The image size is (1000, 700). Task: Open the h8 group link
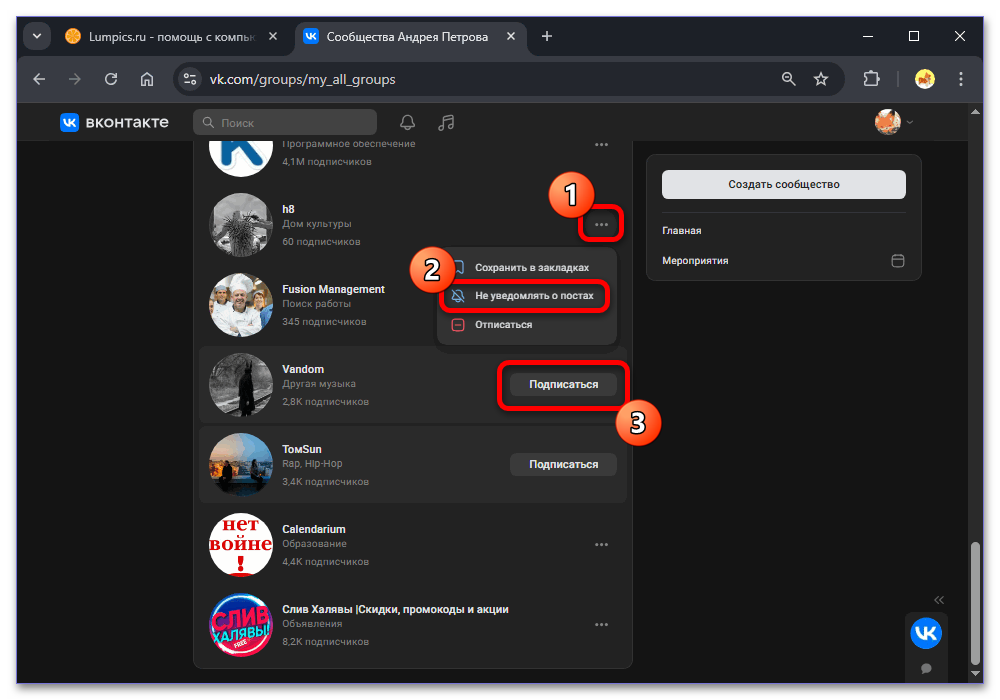point(288,209)
